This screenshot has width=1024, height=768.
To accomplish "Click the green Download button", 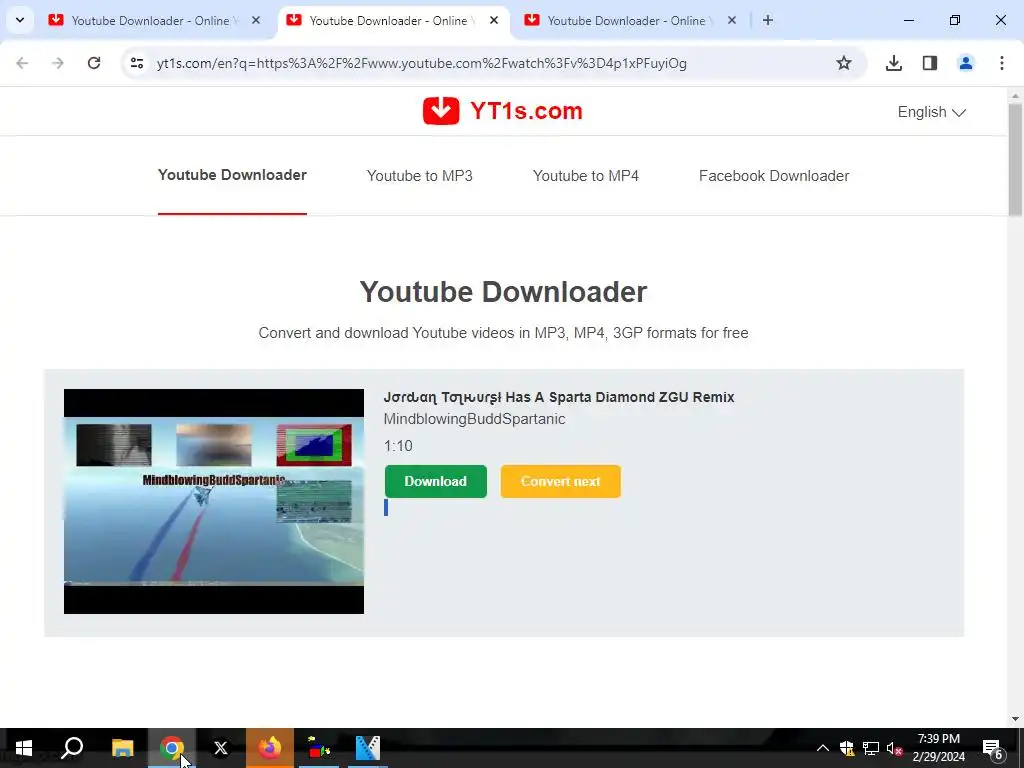I will point(436,481).
